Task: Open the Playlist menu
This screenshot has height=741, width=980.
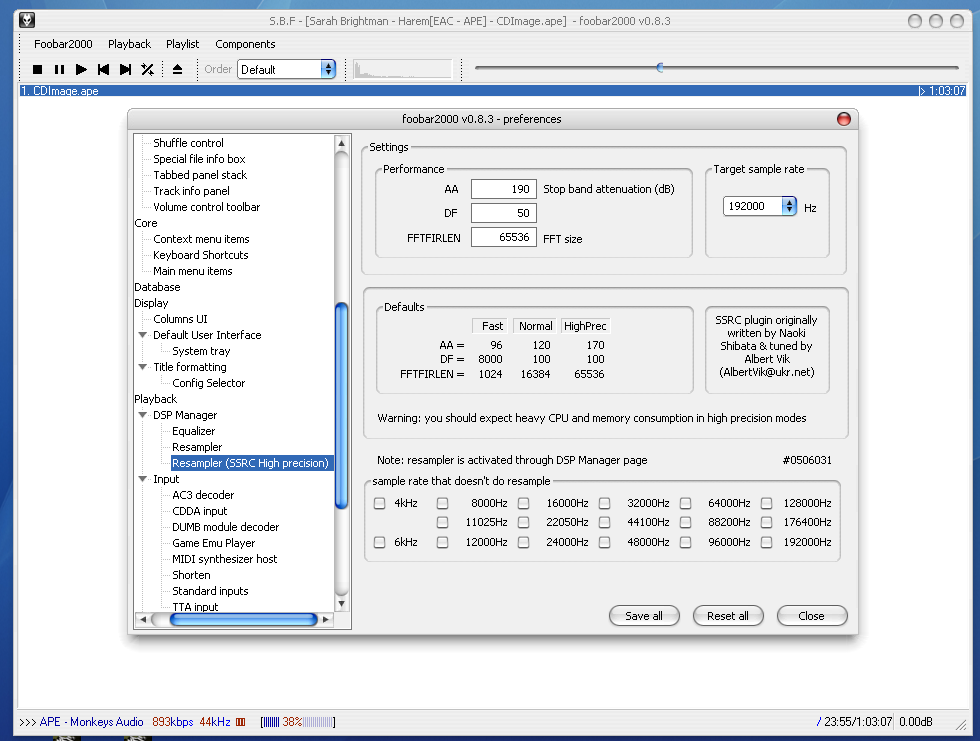Action: pos(182,44)
